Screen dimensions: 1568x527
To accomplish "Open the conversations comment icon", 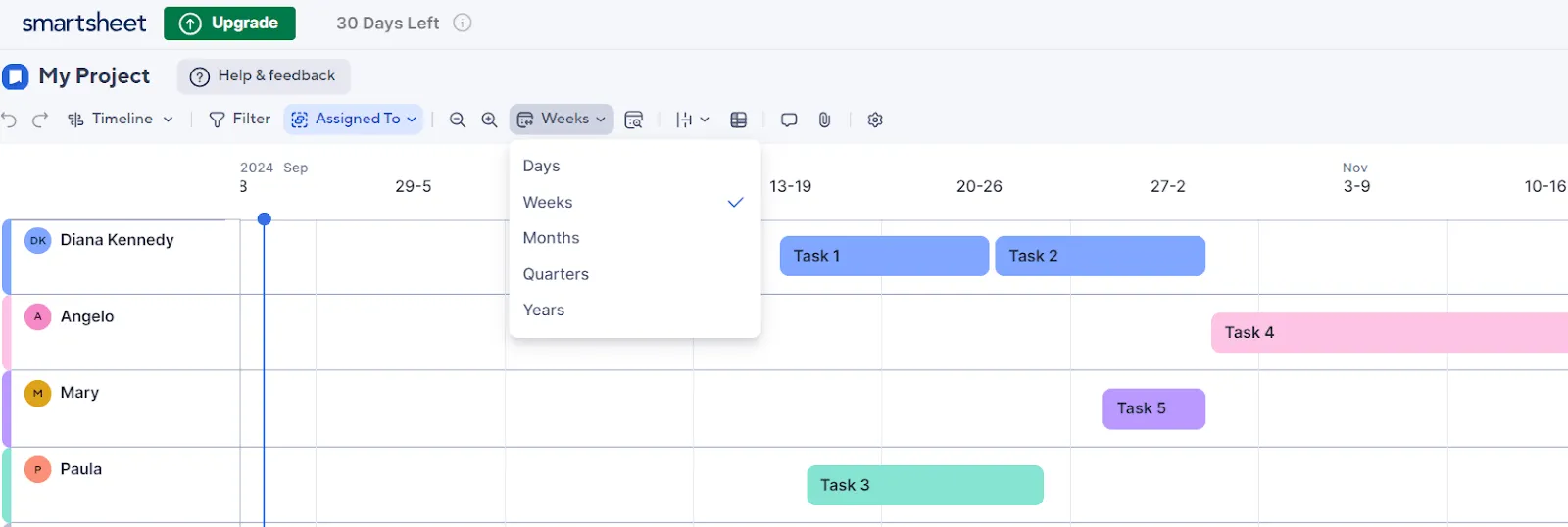I will coord(789,120).
